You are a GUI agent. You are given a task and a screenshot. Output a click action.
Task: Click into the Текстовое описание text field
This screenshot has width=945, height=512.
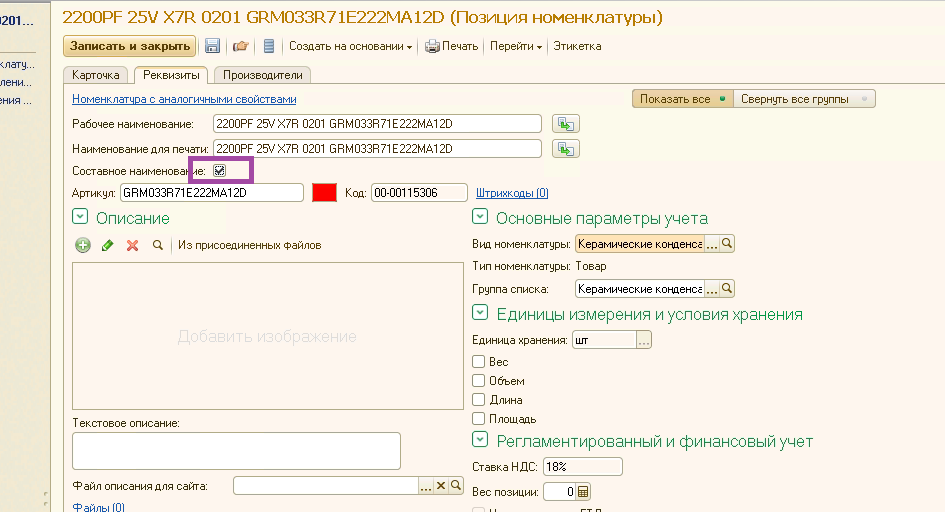236,451
